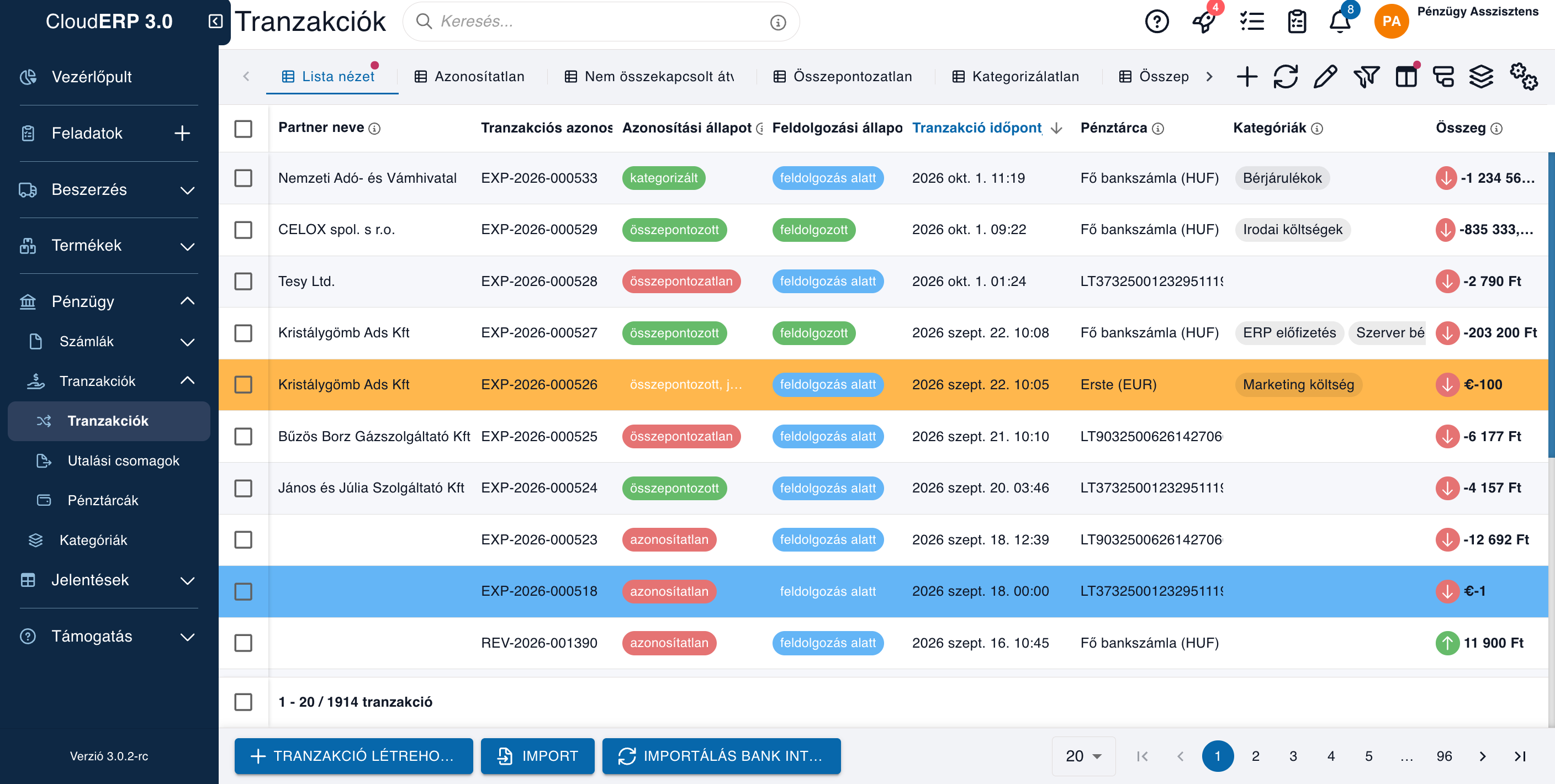Switch to the Kategorizálatlan tab

[1015, 77]
